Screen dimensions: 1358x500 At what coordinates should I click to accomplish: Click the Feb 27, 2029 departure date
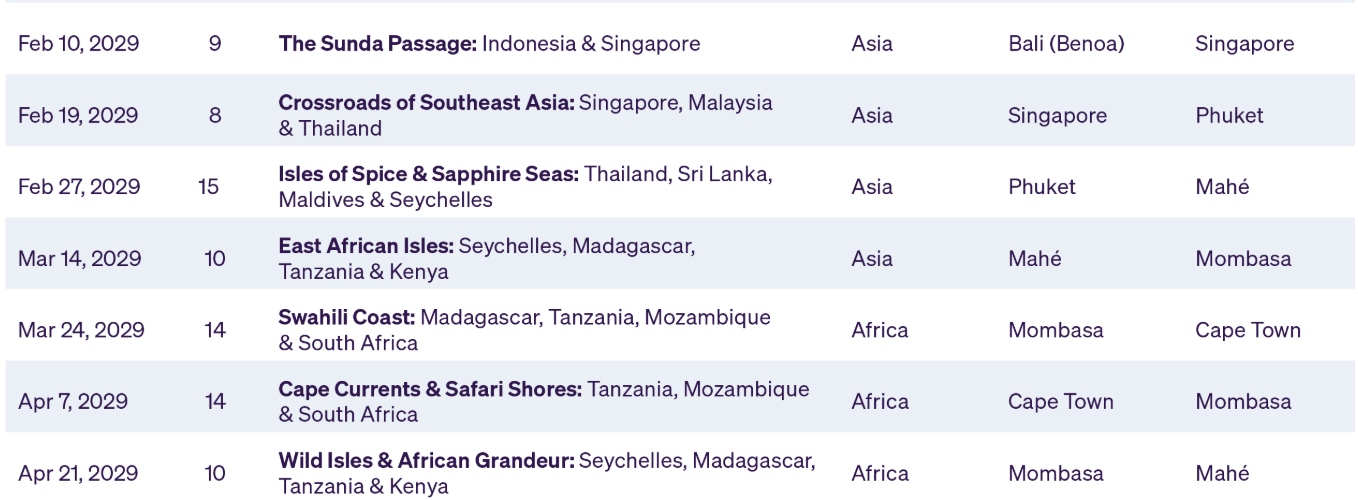click(x=79, y=187)
